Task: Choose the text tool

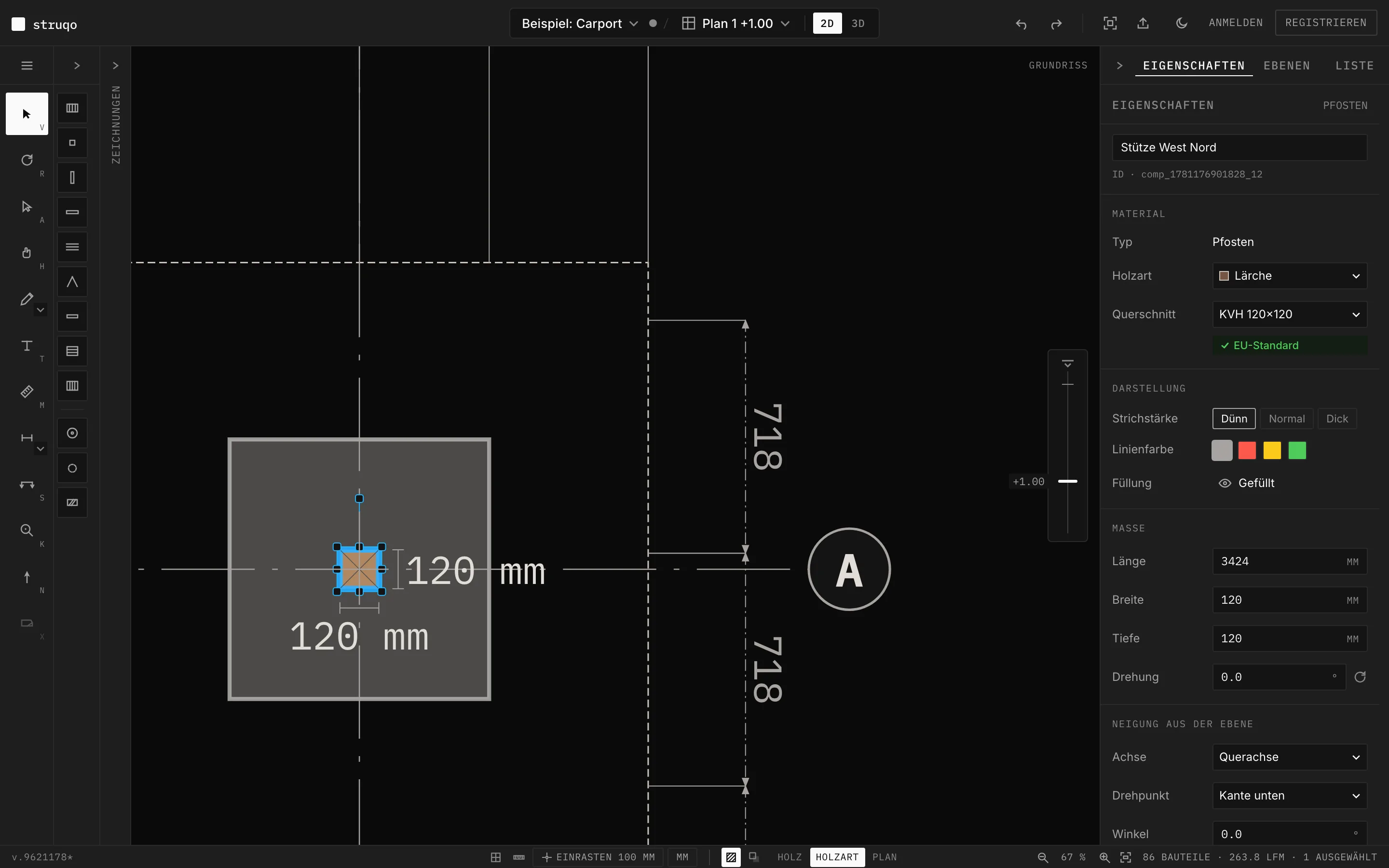Action: point(27,346)
